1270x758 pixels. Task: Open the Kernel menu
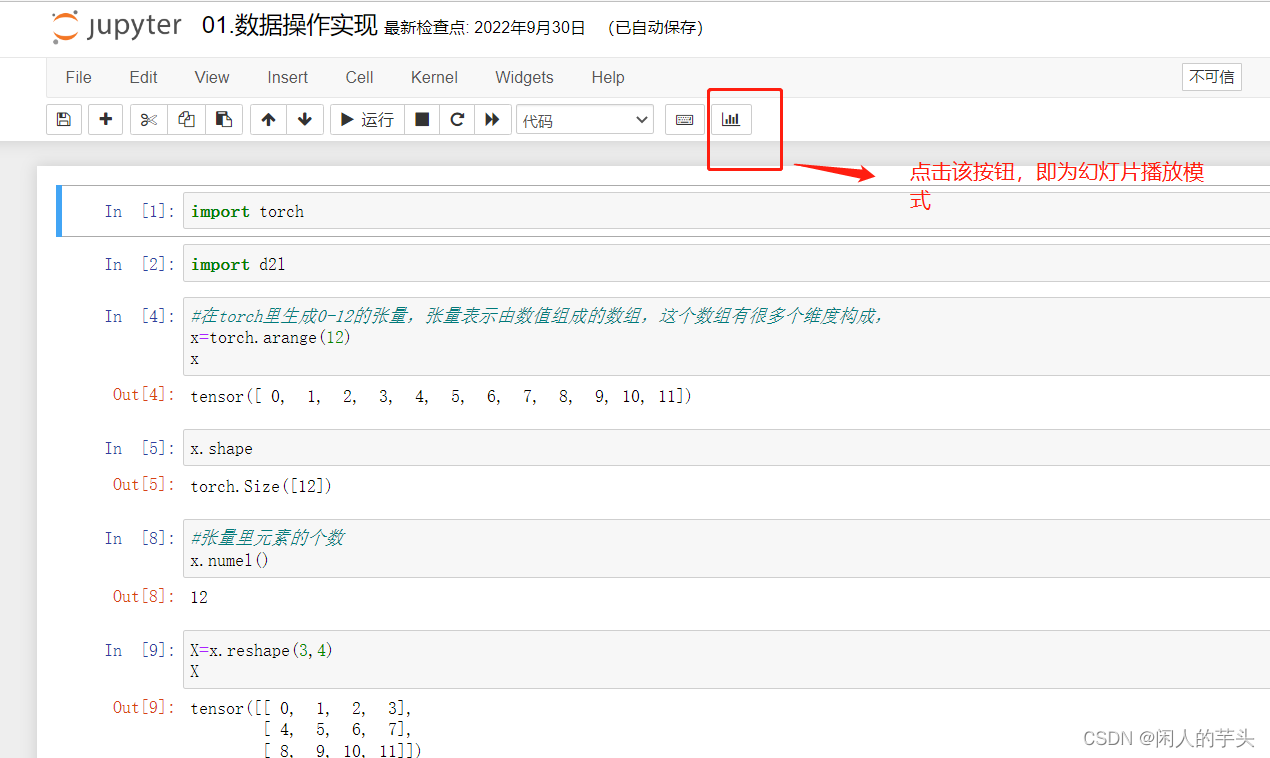click(433, 77)
